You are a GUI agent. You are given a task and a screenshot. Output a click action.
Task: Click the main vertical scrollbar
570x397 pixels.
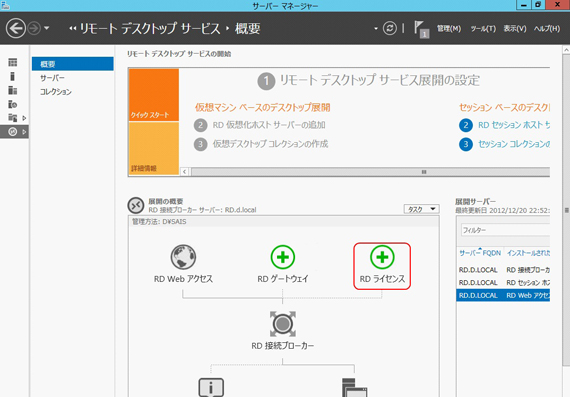click(566, 210)
